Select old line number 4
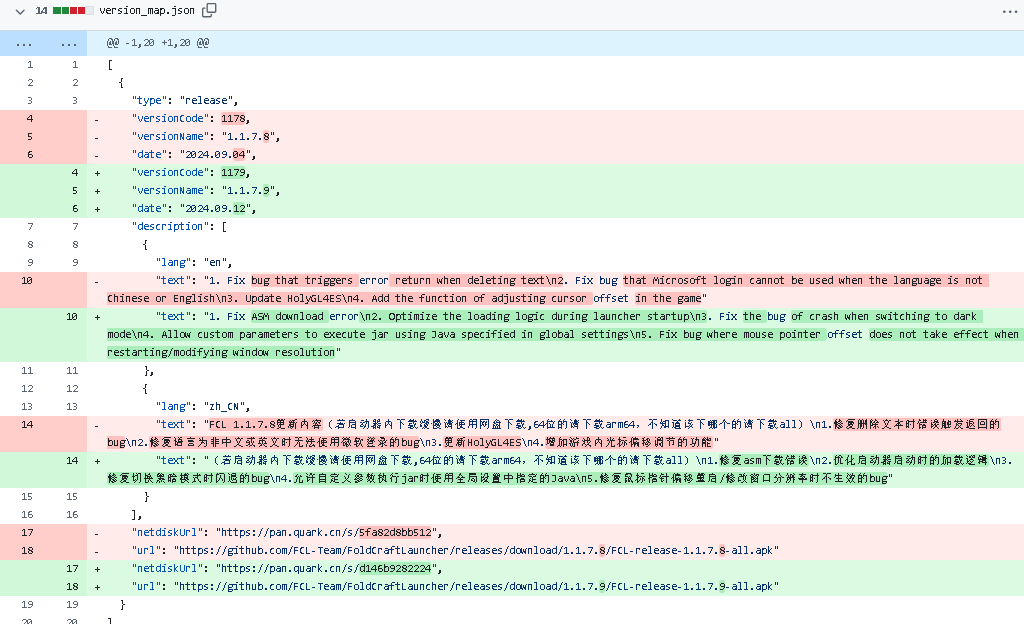 click(x=30, y=118)
